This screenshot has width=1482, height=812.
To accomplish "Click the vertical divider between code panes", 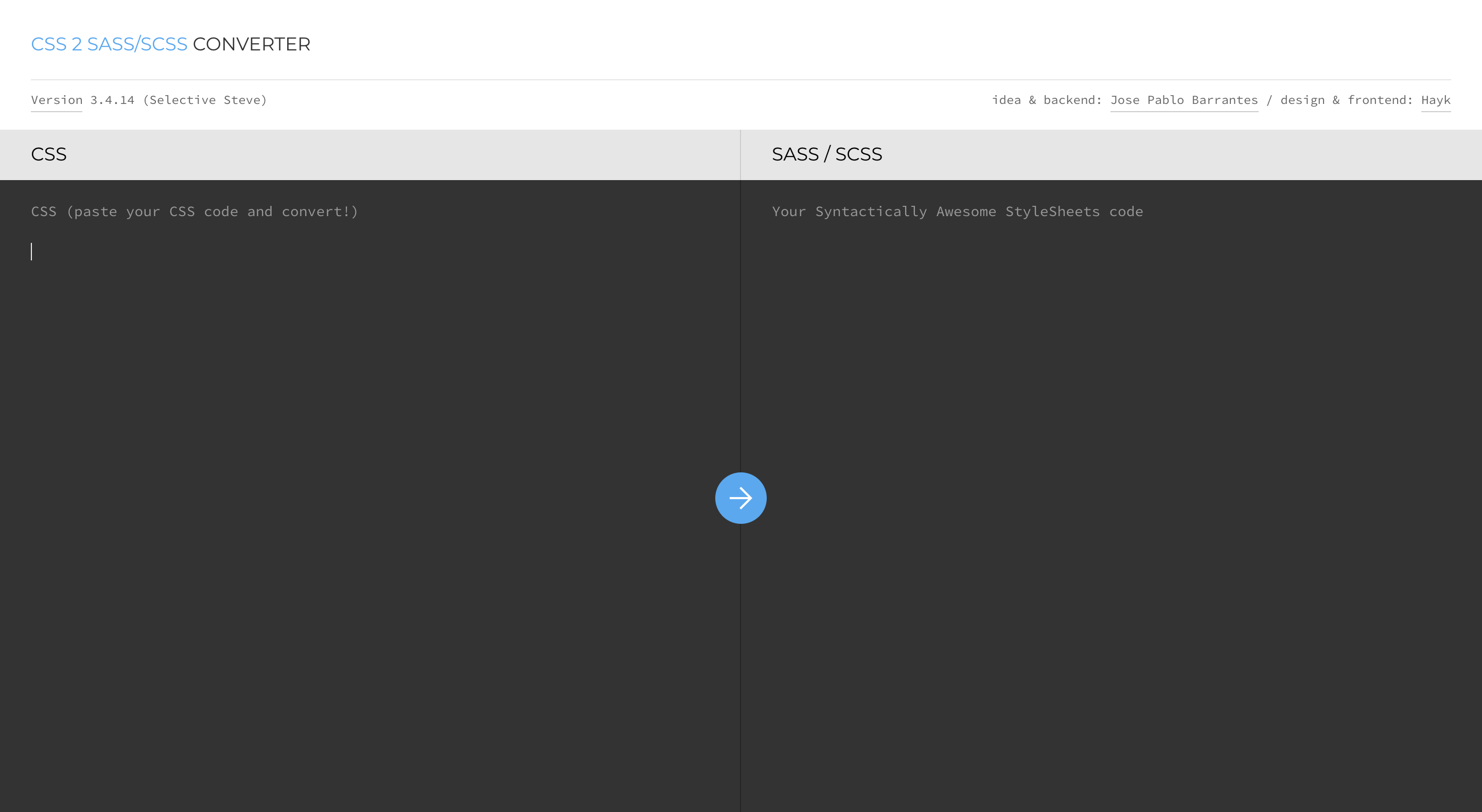I will 740,345.
